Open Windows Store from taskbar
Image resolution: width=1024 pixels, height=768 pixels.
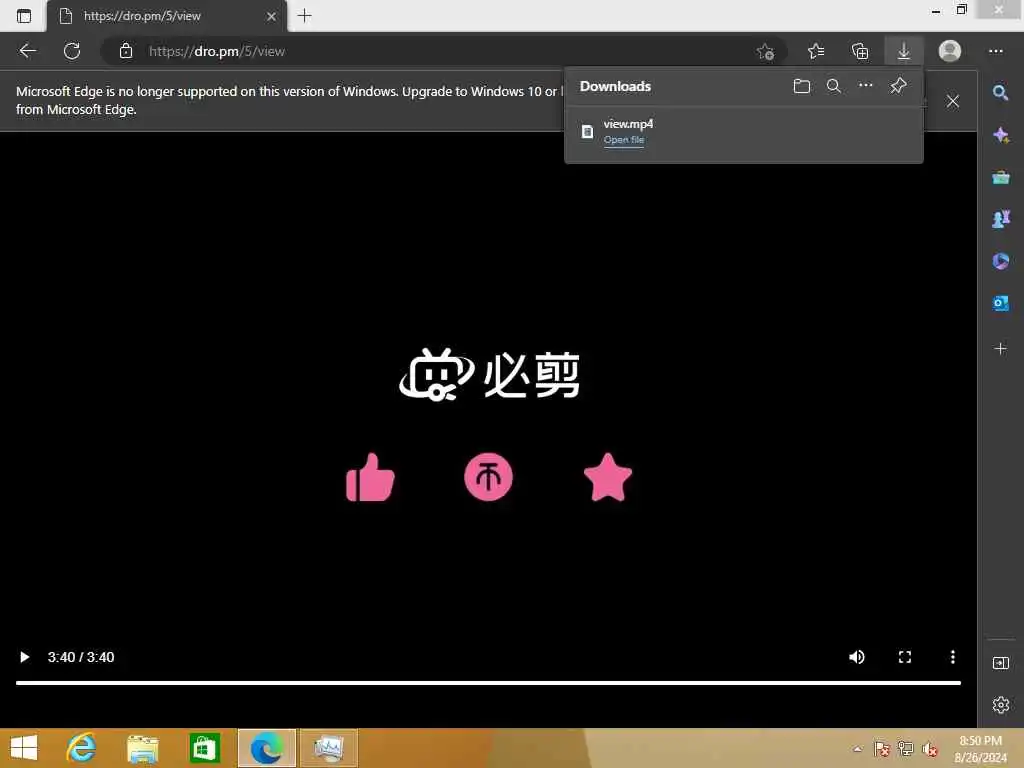tap(204, 748)
